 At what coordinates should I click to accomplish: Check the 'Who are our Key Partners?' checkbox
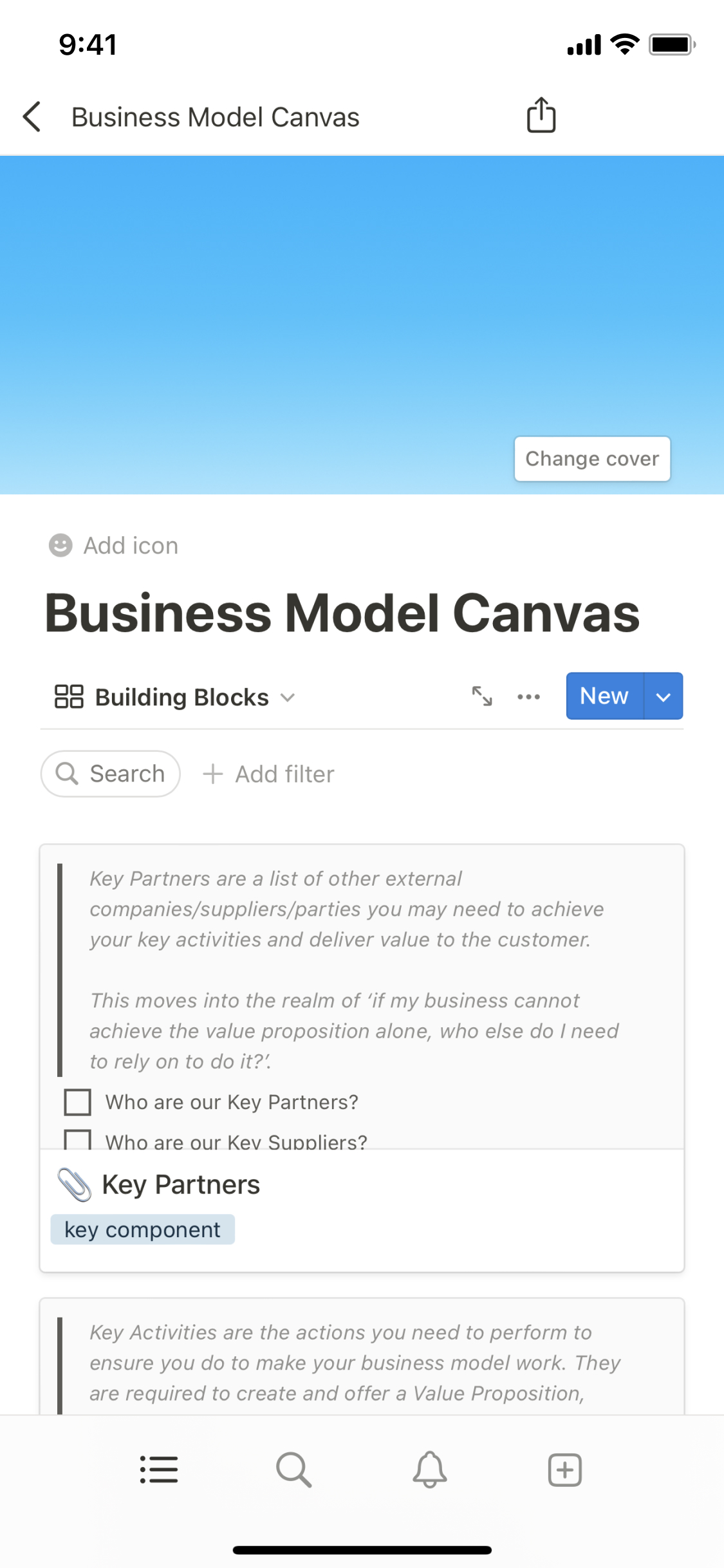click(78, 1102)
